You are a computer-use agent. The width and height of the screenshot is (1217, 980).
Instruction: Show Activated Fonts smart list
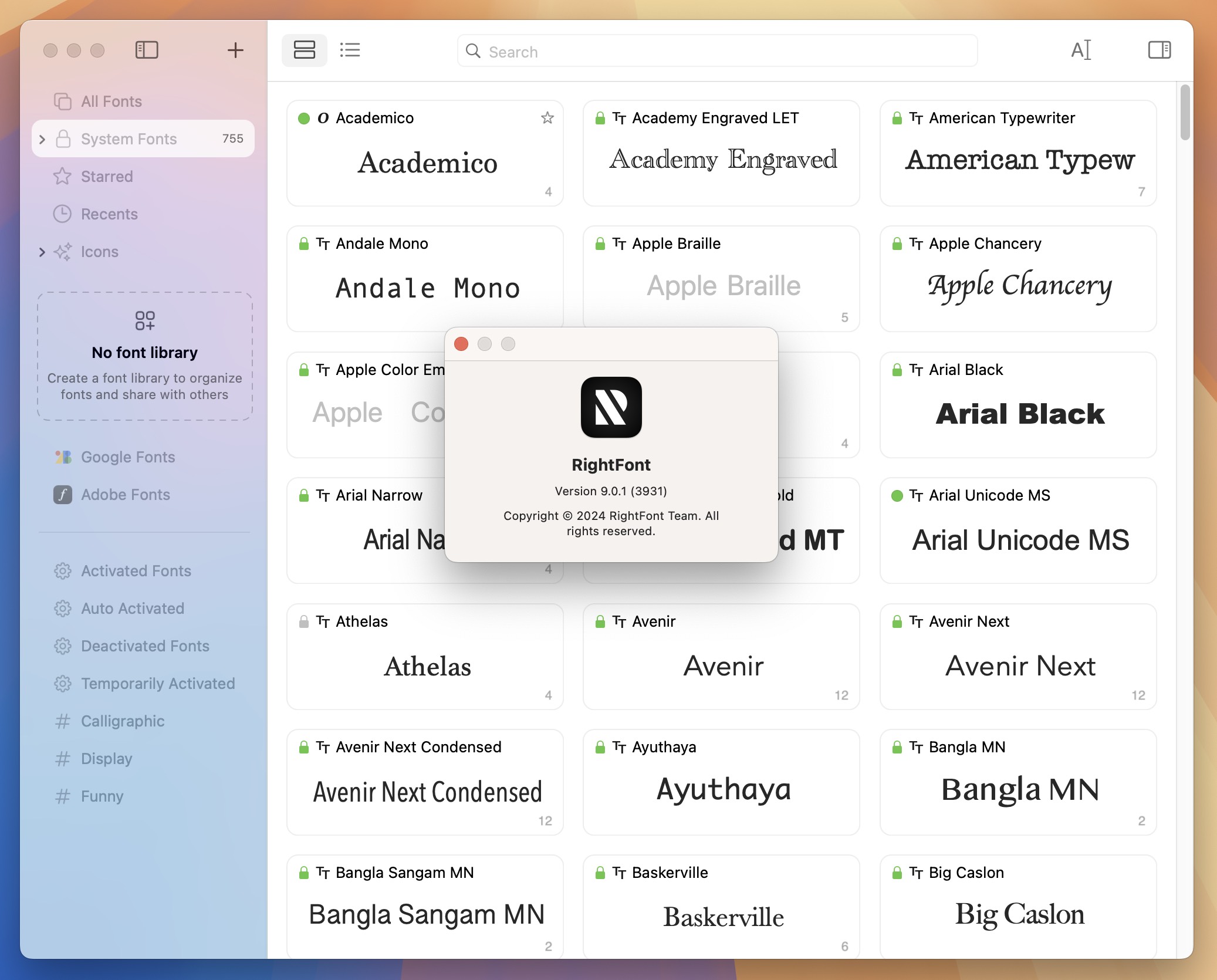point(143,571)
